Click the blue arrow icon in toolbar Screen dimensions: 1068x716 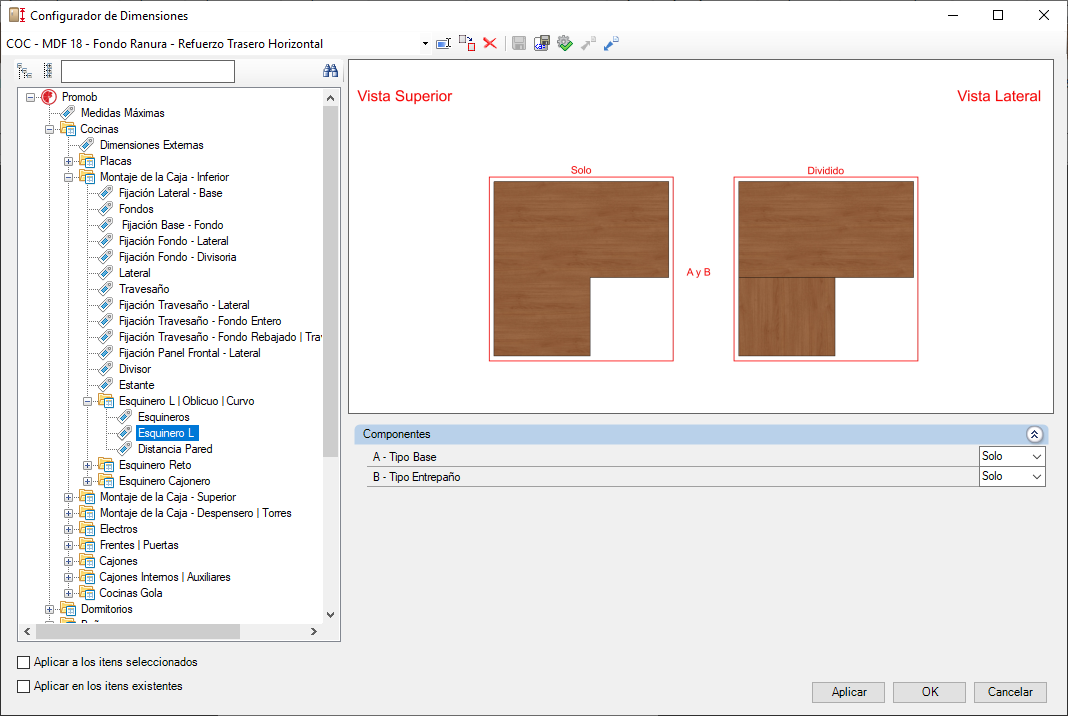tap(611, 44)
